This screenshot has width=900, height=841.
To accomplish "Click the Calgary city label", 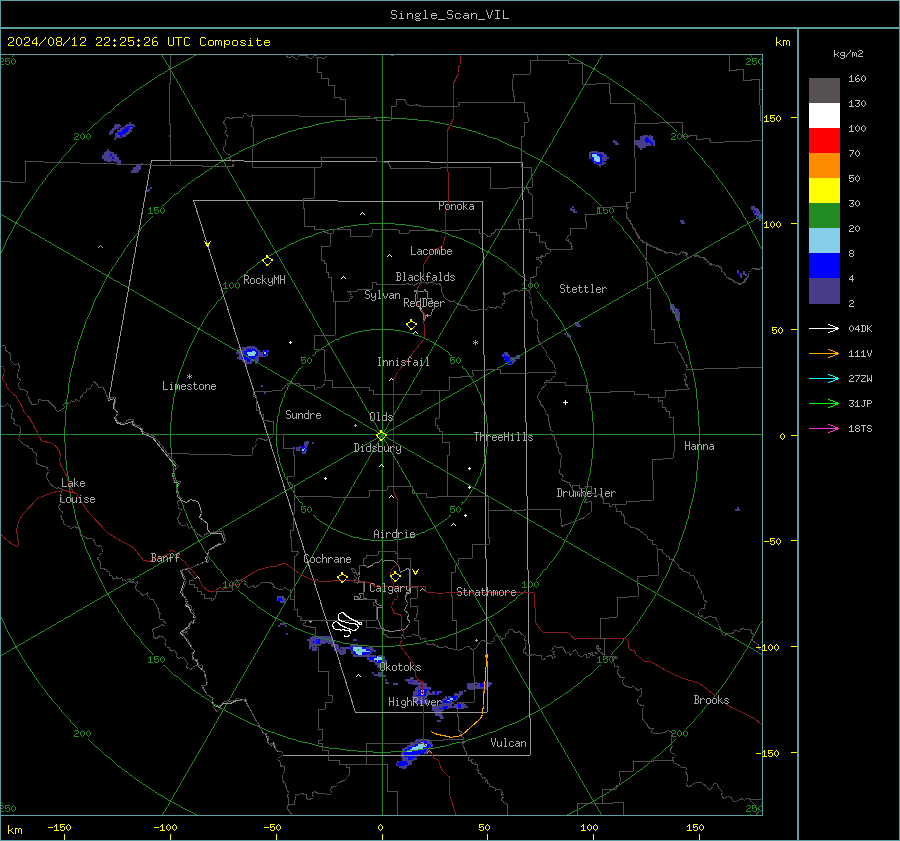I will pos(390,588).
